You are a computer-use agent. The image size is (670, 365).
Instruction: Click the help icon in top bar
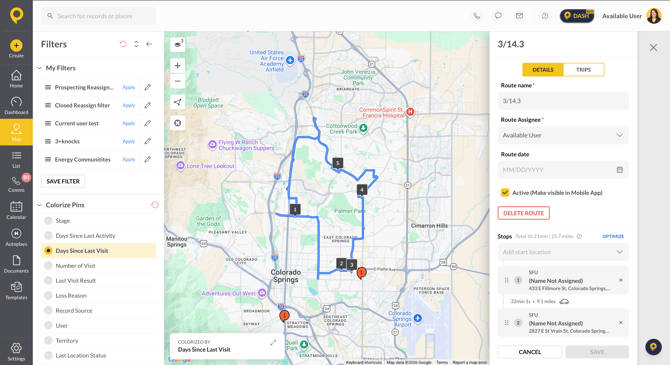545,16
